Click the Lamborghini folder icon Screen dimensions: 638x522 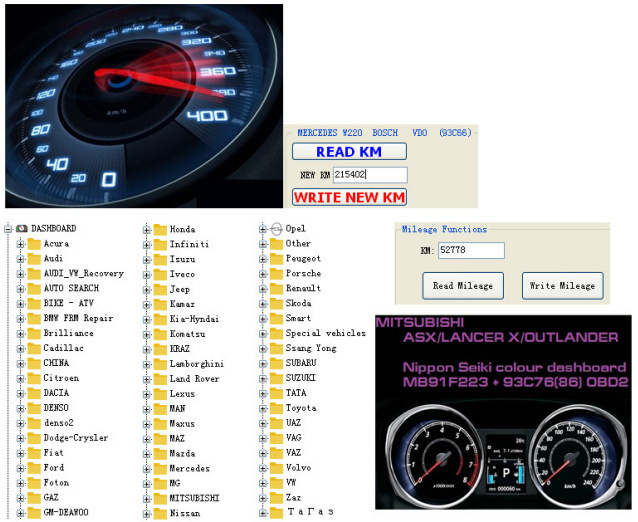click(x=160, y=364)
